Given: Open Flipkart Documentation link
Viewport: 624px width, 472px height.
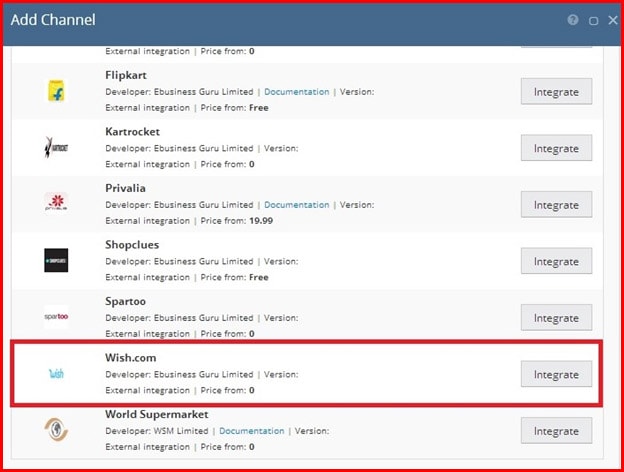Looking at the screenshot, I should (x=296, y=92).
